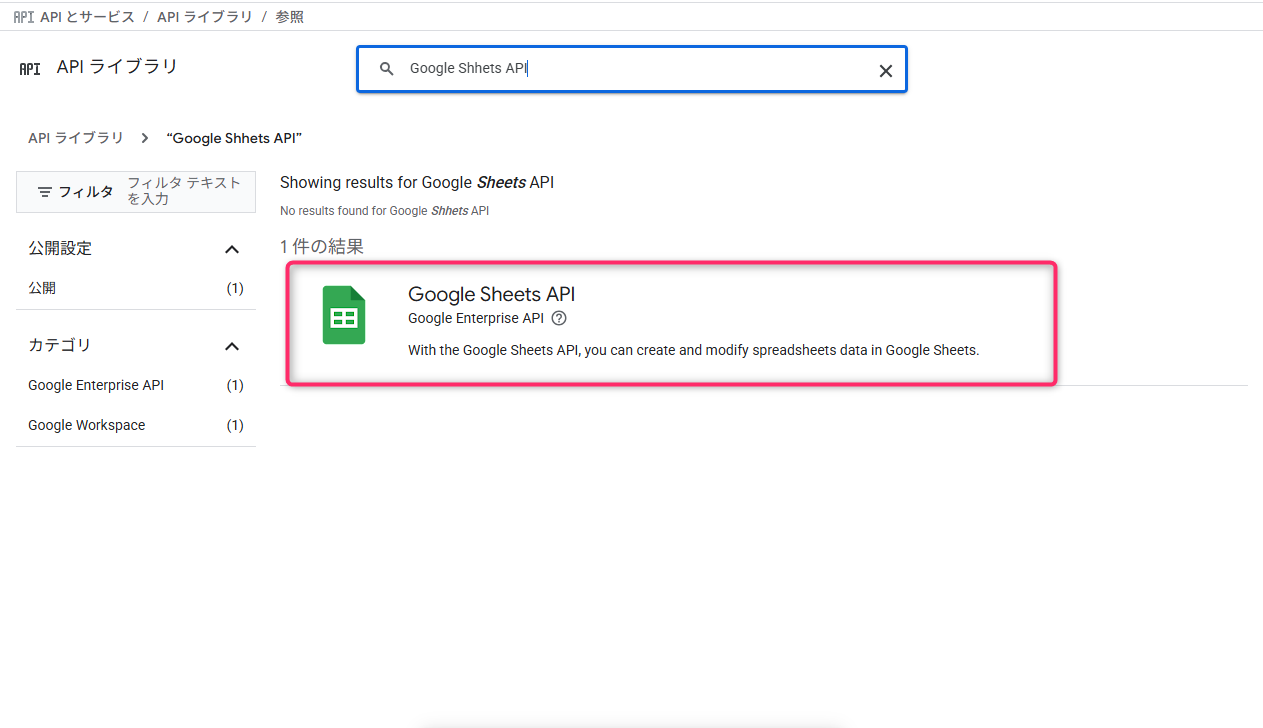
Task: Click the breadcrumb chevron after APIライブラリ
Action: (x=145, y=138)
